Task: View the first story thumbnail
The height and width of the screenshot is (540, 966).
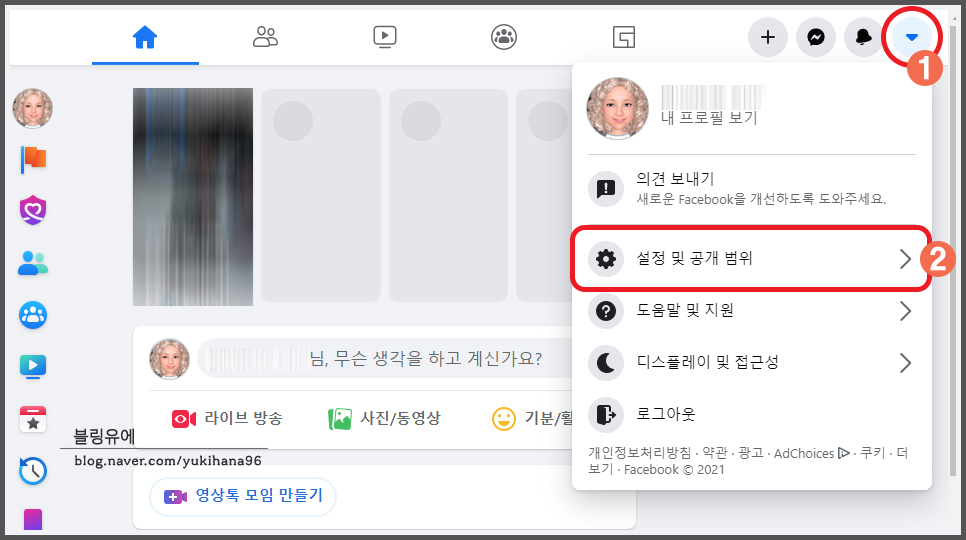Action: click(193, 197)
